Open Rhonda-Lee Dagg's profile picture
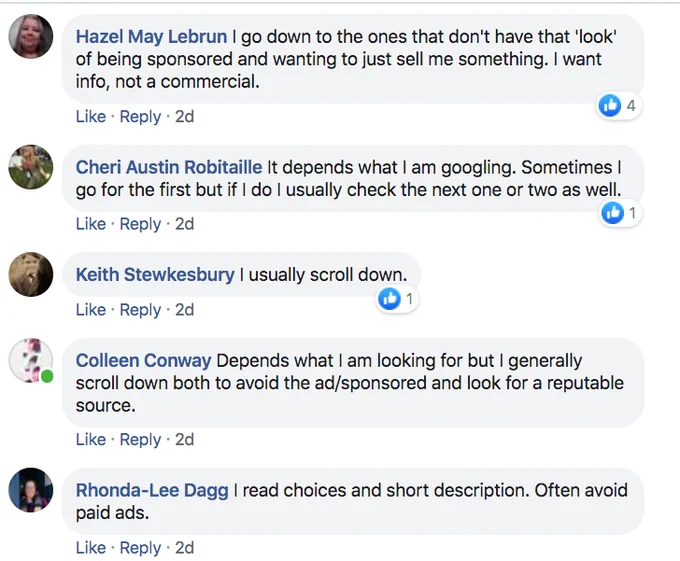Screen dimensions: 680x561 tap(30, 490)
